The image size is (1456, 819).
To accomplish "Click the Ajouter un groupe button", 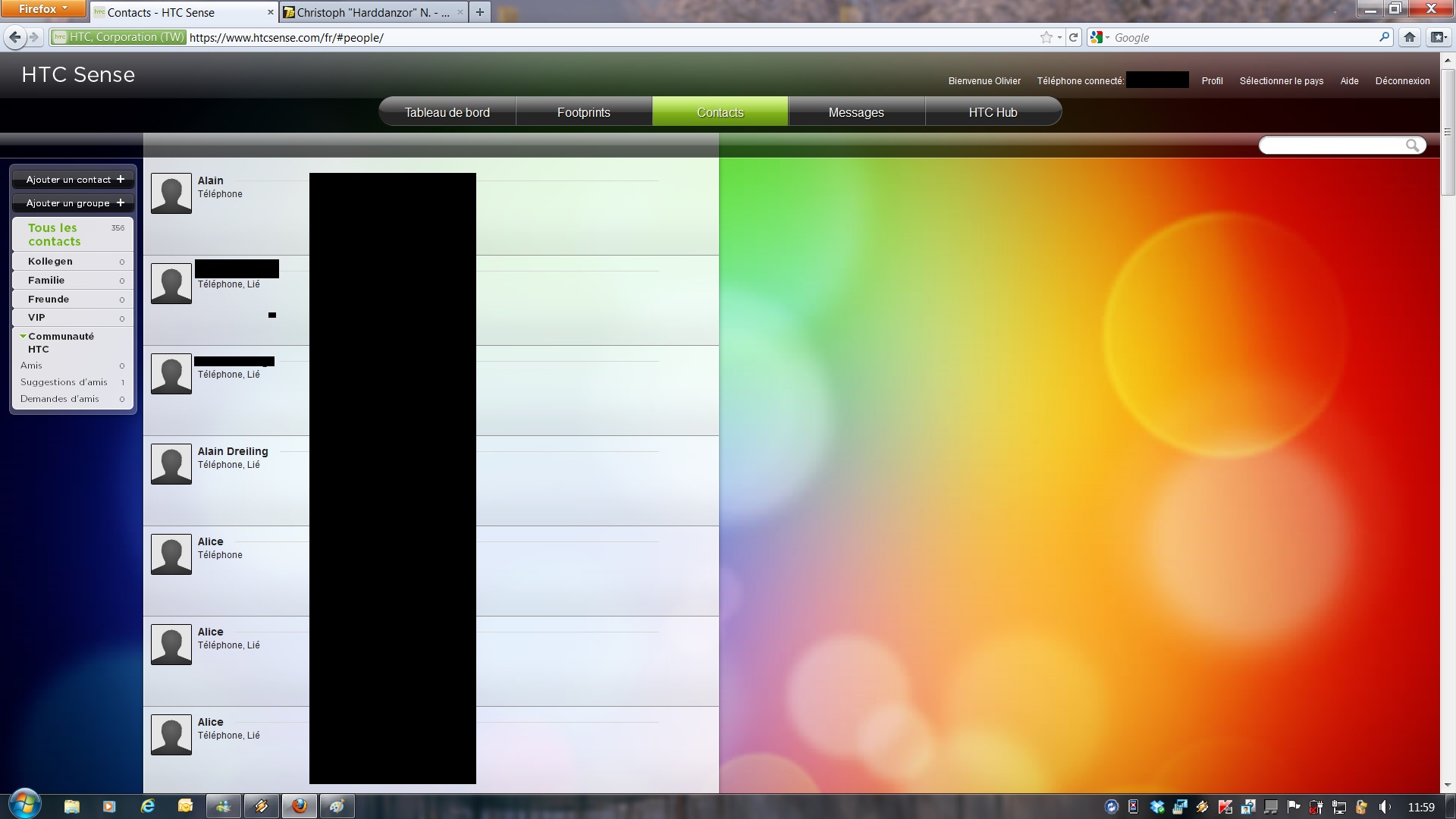I will click(74, 203).
